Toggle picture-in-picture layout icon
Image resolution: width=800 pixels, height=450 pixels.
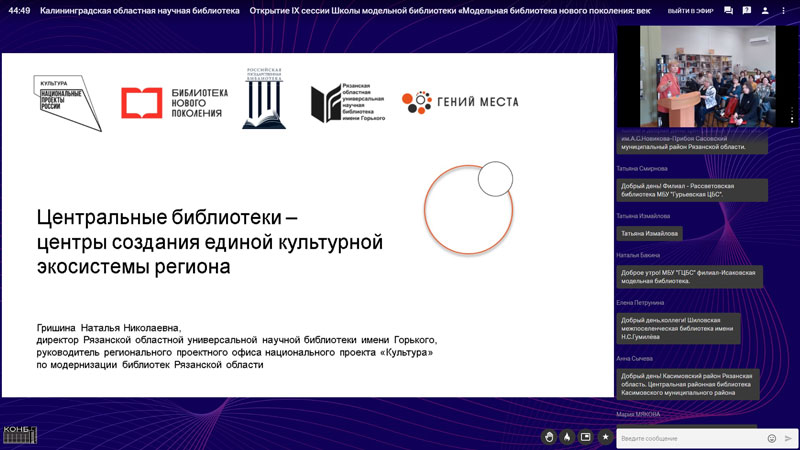[x=586, y=437]
